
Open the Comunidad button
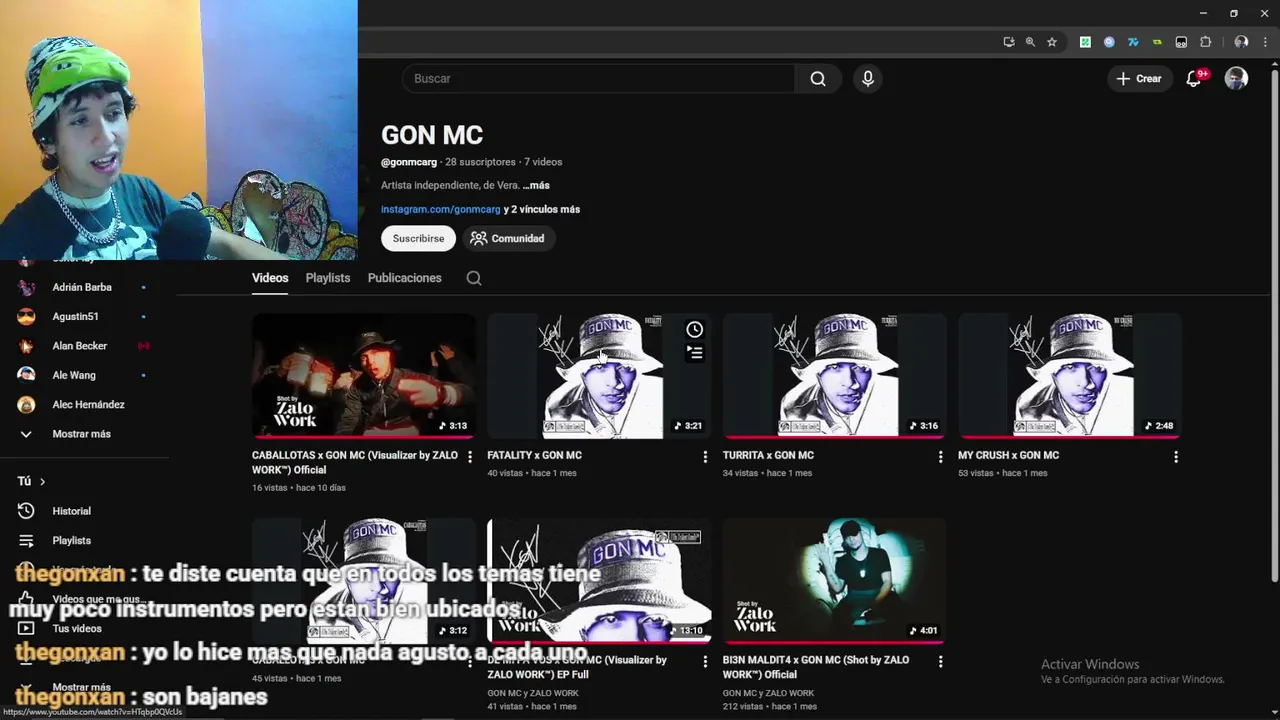pyautogui.click(x=508, y=238)
